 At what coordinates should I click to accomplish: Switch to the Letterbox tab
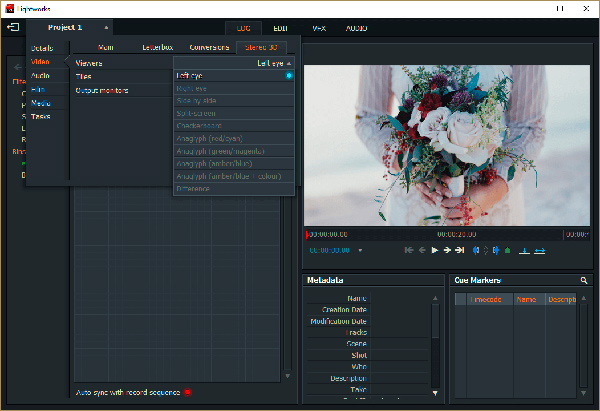coord(157,46)
